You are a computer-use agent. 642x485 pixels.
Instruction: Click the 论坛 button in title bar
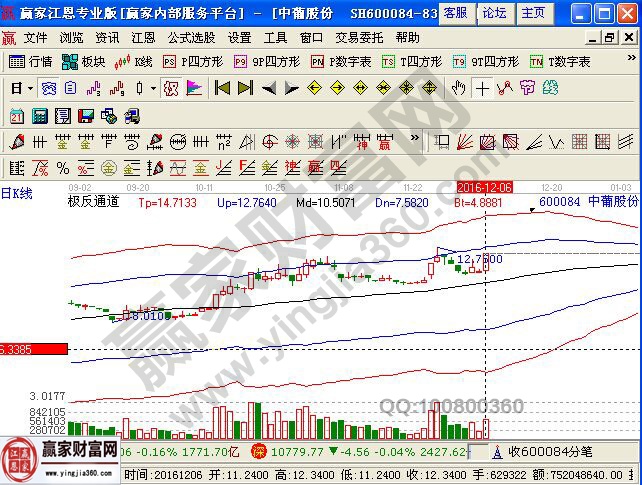point(495,13)
